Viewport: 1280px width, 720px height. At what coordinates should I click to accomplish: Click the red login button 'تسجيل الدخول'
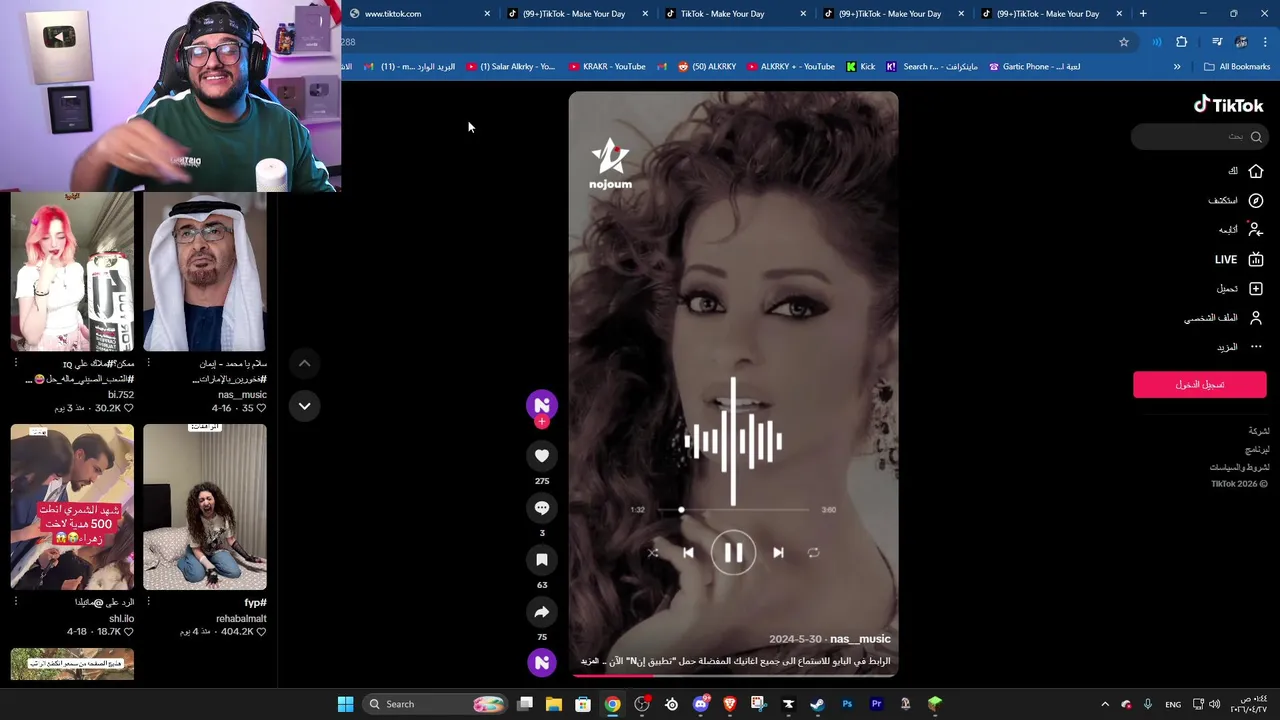1200,384
